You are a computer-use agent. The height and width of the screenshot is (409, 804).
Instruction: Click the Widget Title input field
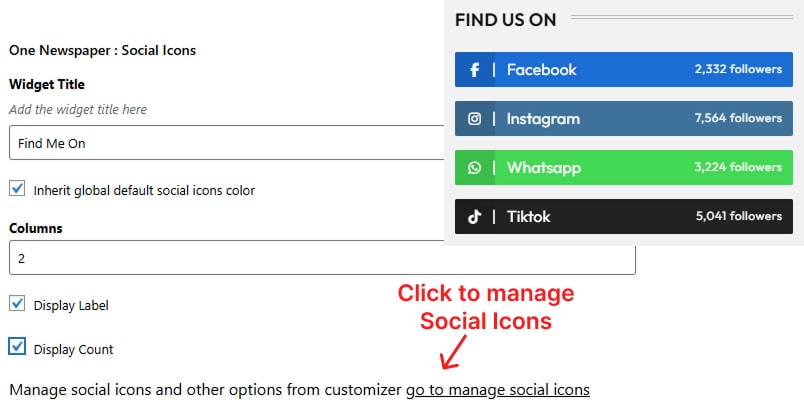pyautogui.click(x=225, y=143)
